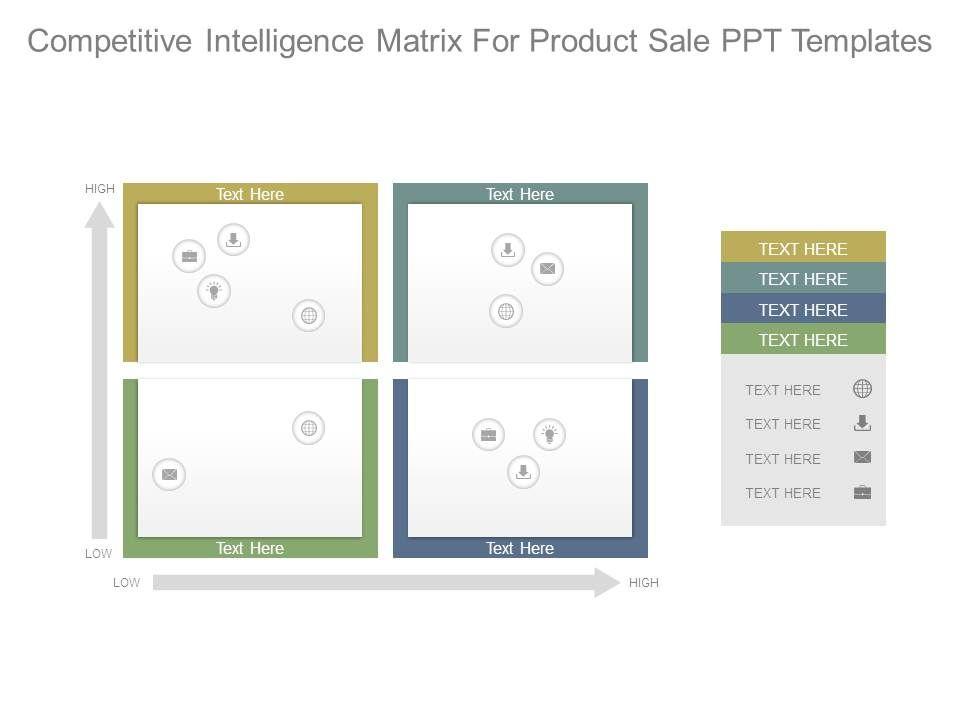Click the globe icon in the legend
Screen dimensions: 960x720
tap(862, 389)
